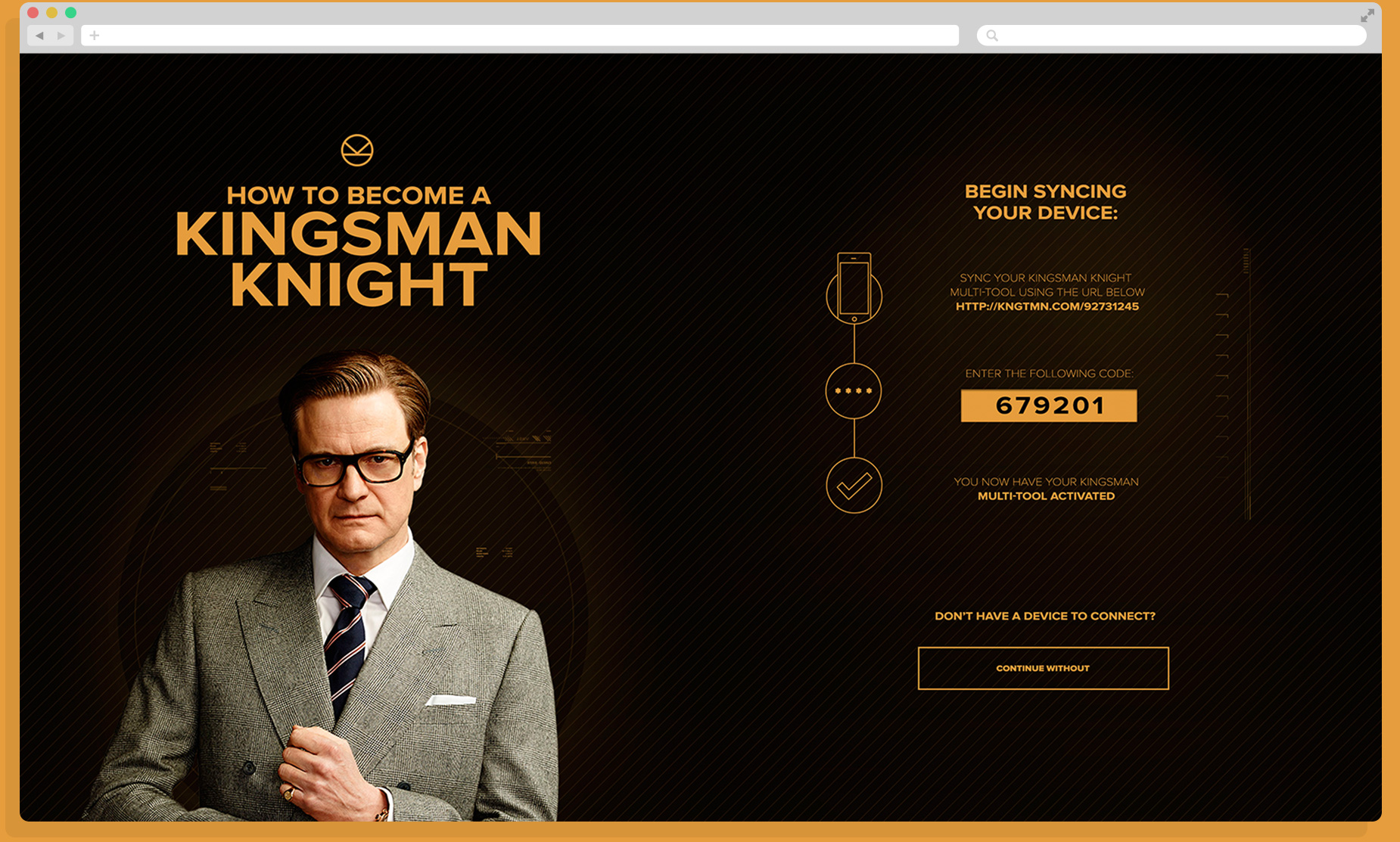Image resolution: width=1400 pixels, height=842 pixels.
Task: Focus the browser address bar
Action: coord(520,35)
